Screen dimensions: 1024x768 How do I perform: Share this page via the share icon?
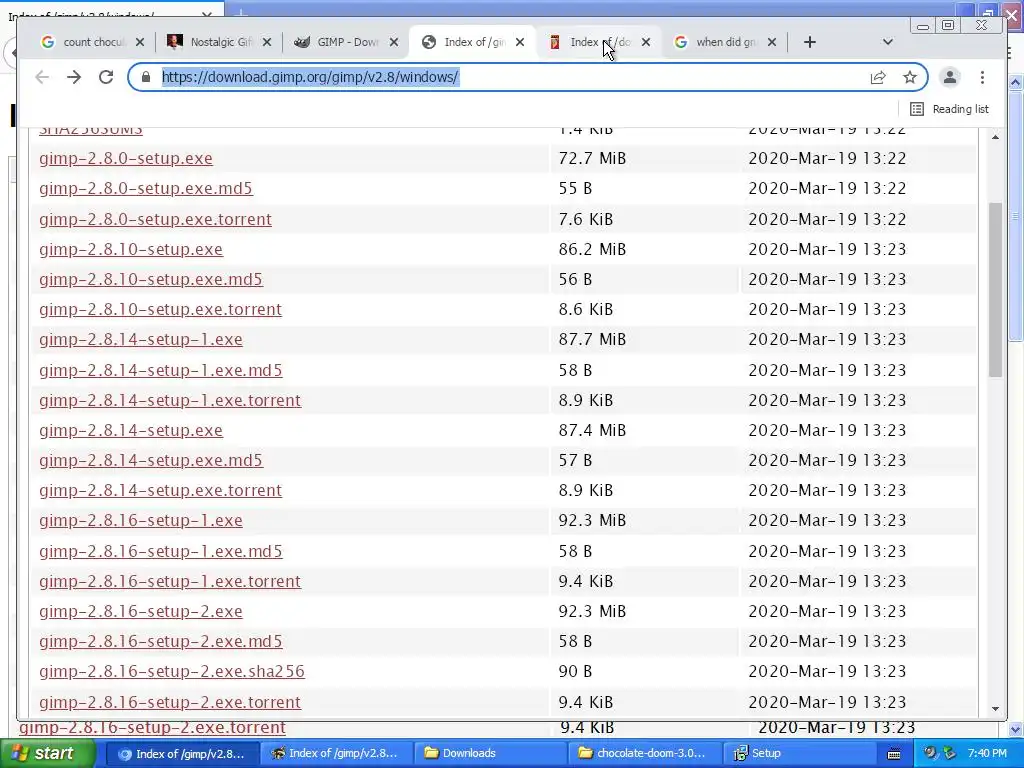[x=878, y=78]
